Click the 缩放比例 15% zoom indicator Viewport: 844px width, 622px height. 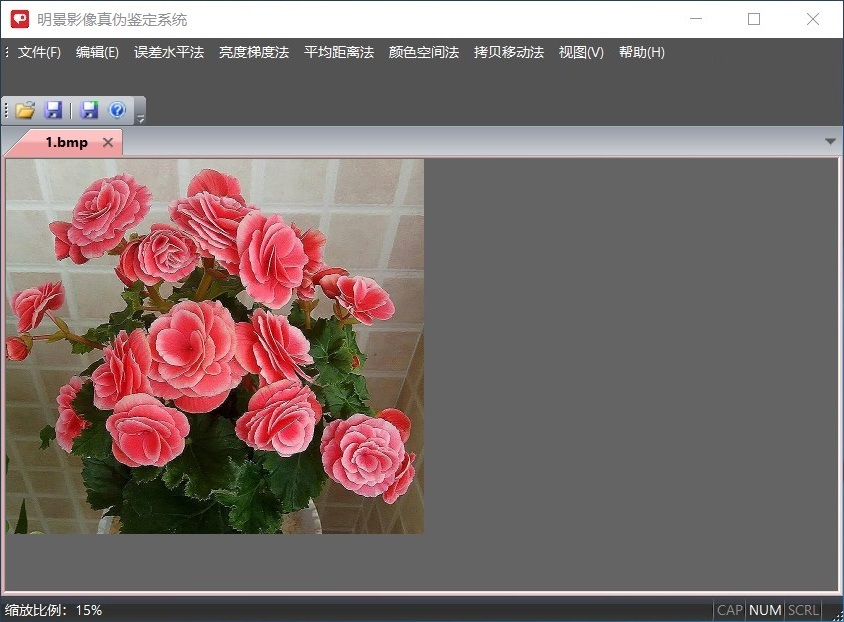tap(52, 608)
